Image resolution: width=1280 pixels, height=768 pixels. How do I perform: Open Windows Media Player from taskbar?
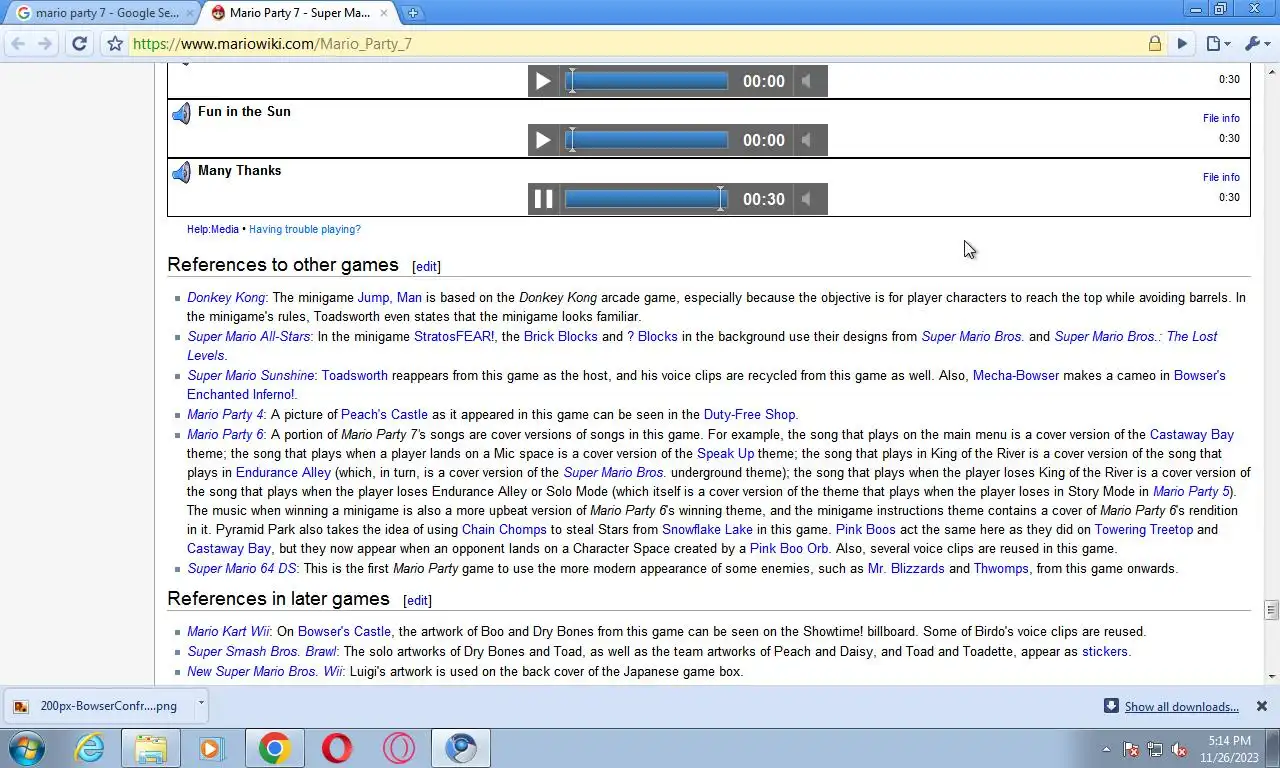211,748
